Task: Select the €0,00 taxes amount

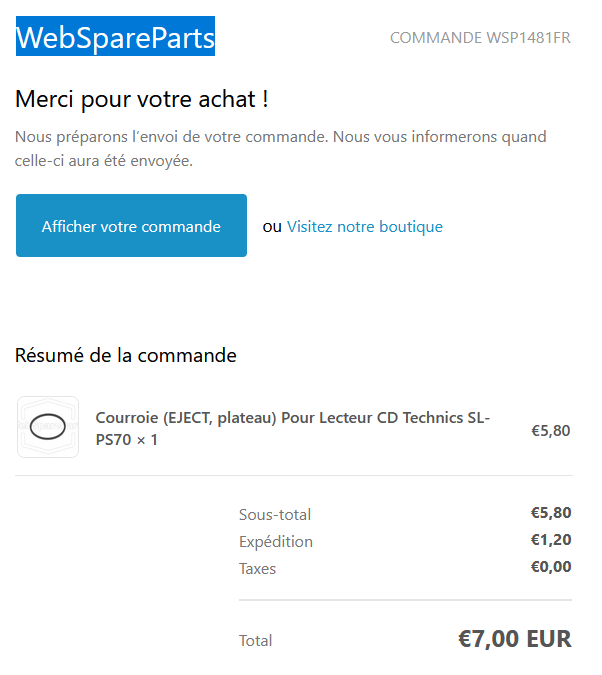Action: (551, 567)
